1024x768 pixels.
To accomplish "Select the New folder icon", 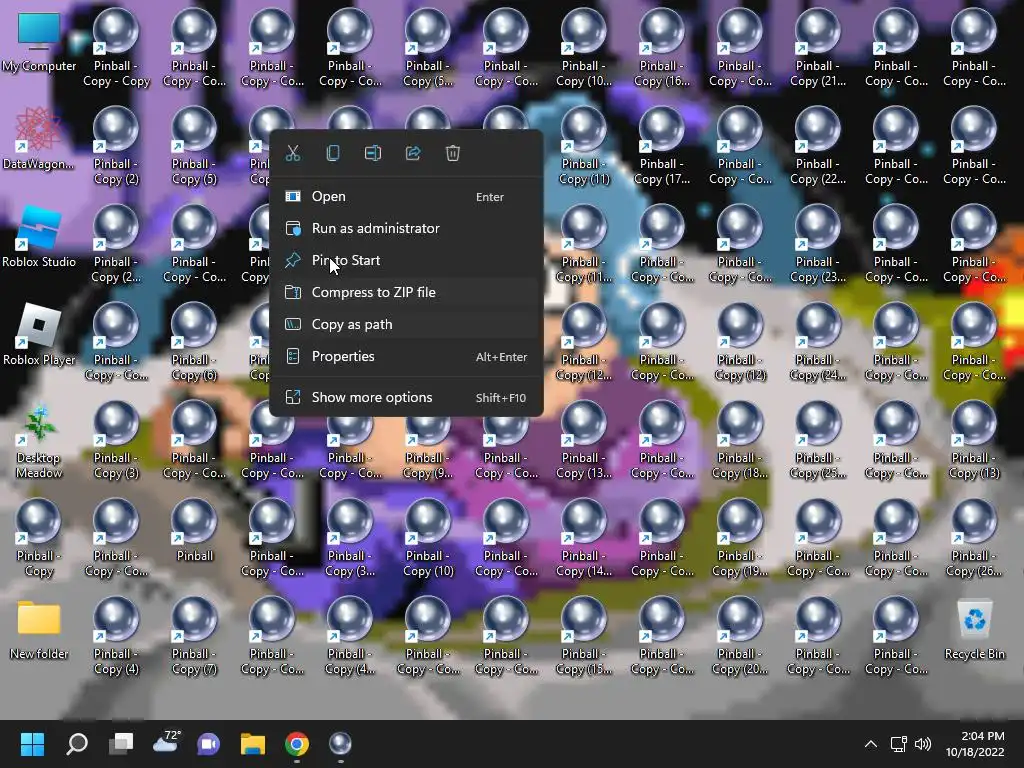I will coord(39,629).
